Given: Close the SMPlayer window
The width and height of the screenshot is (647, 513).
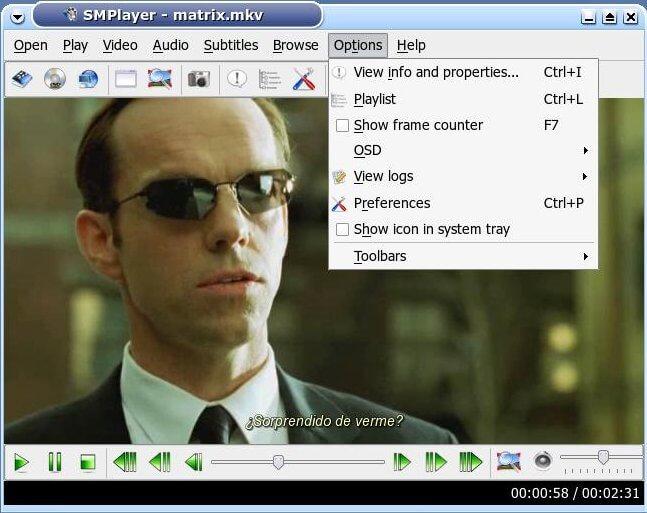Looking at the screenshot, I should [x=630, y=17].
